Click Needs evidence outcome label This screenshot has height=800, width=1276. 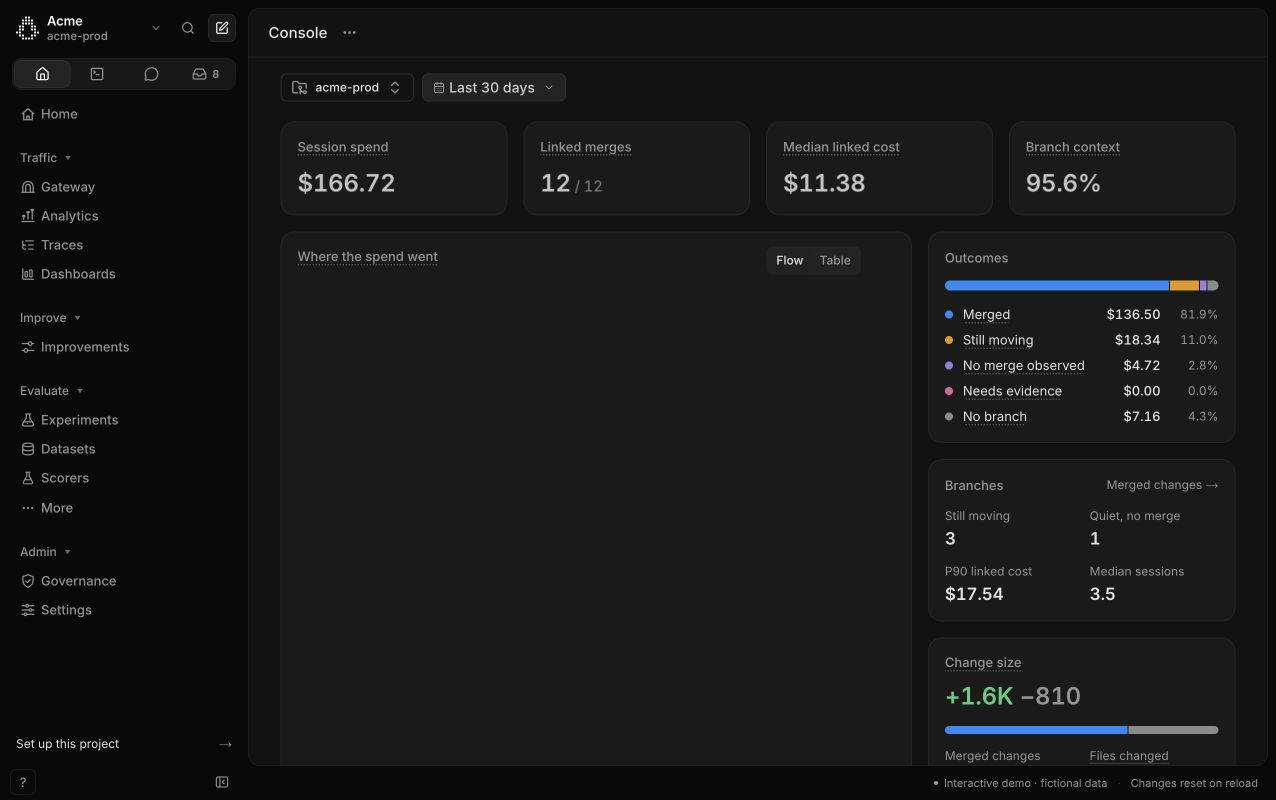pos(1012,391)
